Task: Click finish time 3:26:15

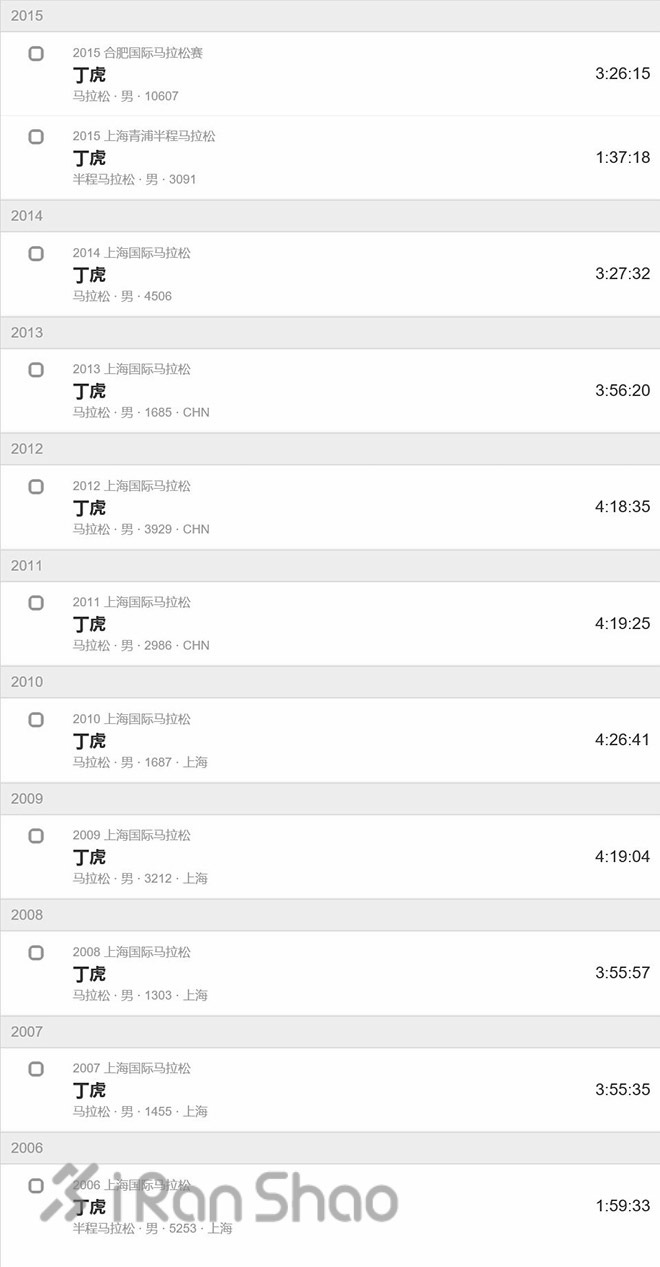Action: (623, 73)
